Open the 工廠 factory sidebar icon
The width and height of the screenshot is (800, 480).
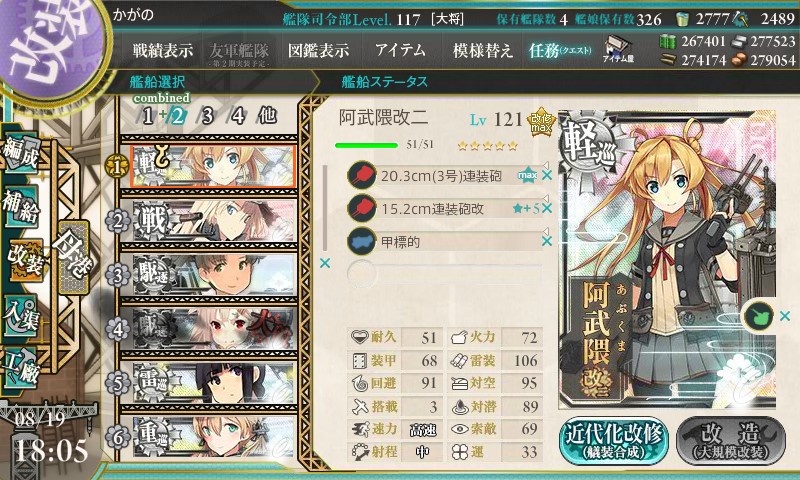pyautogui.click(x=21, y=368)
